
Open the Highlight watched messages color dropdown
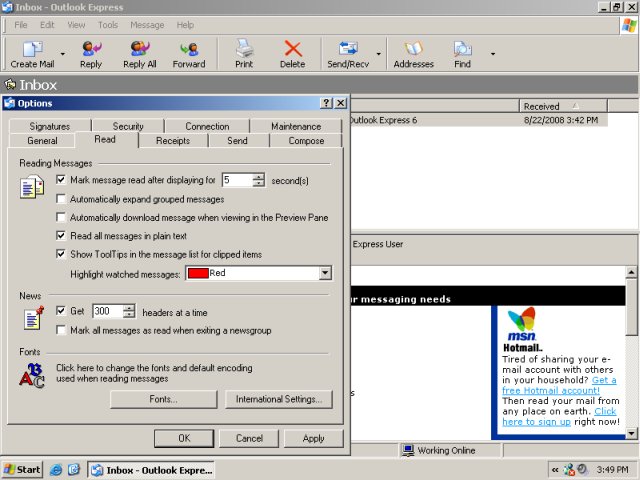tap(325, 273)
